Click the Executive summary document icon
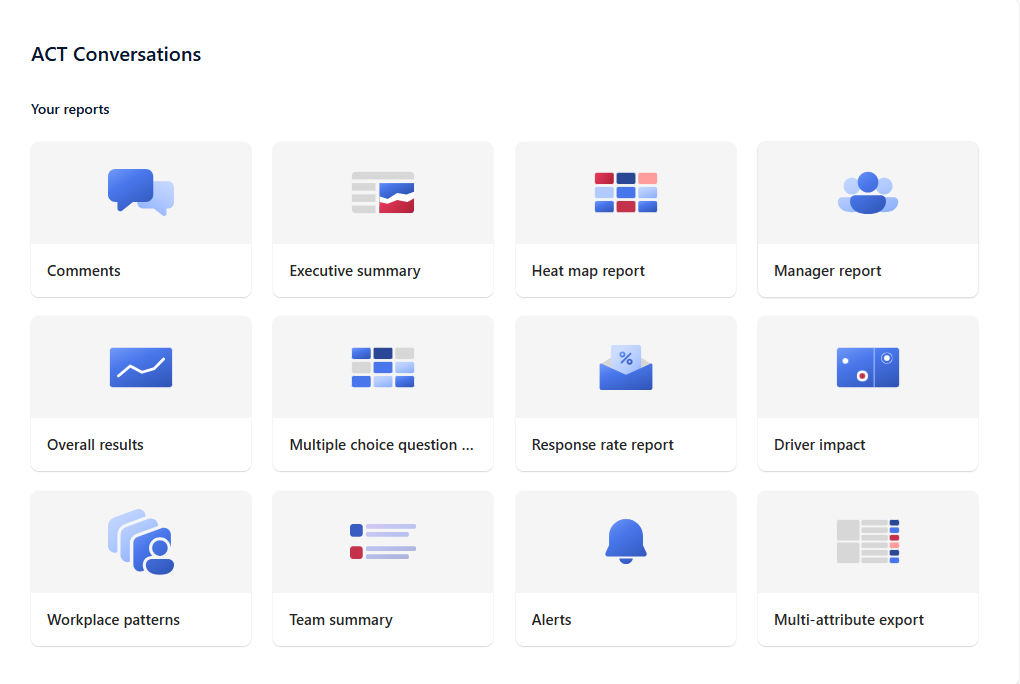The height and width of the screenshot is (684, 1020). coord(382,192)
